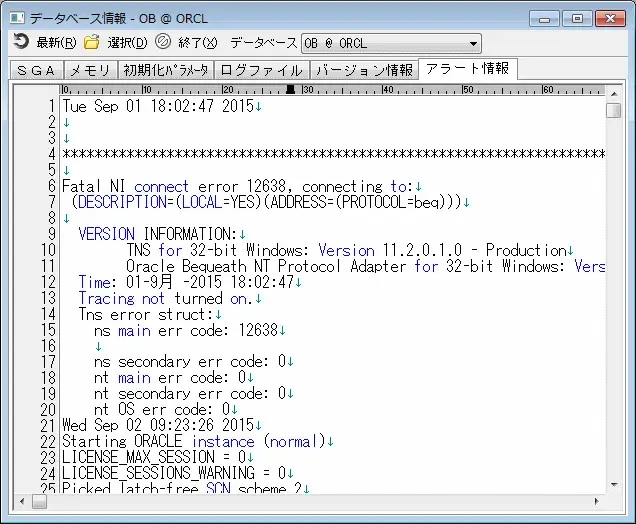Click the folder icon for 選択

click(92, 43)
